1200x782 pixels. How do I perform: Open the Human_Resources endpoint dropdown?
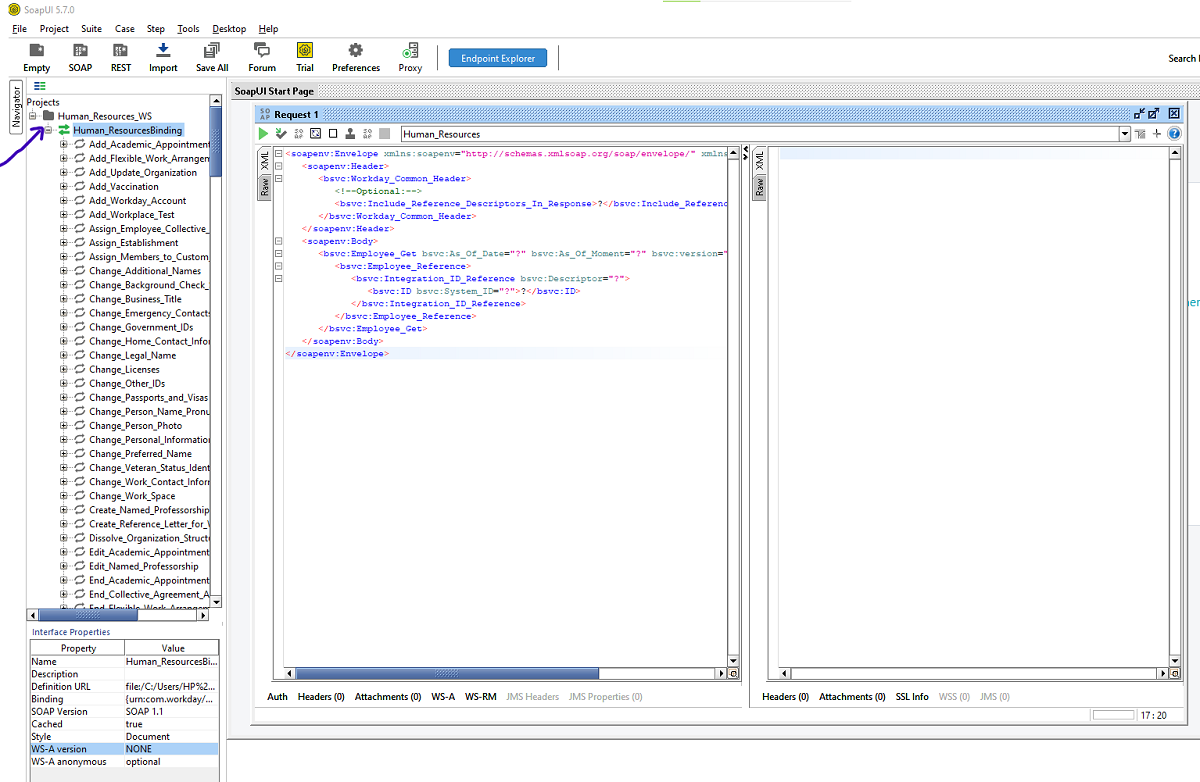1125,134
